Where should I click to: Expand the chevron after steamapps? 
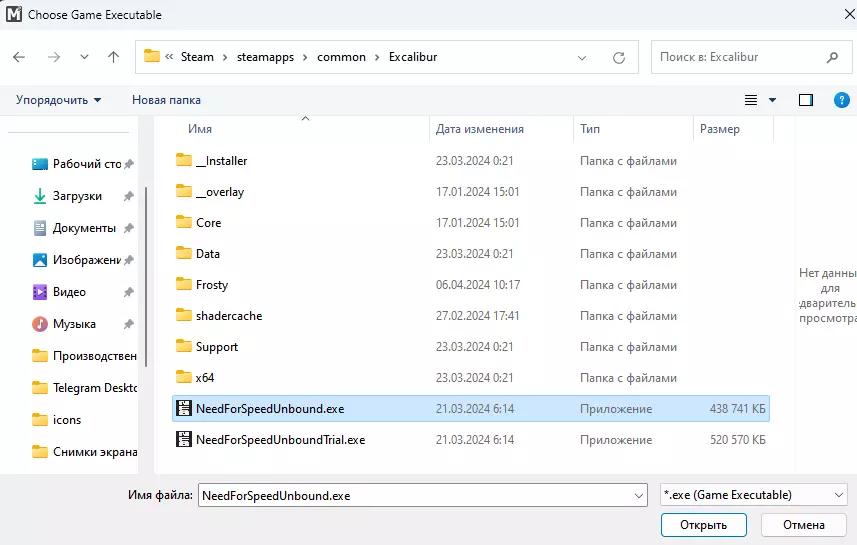305,57
